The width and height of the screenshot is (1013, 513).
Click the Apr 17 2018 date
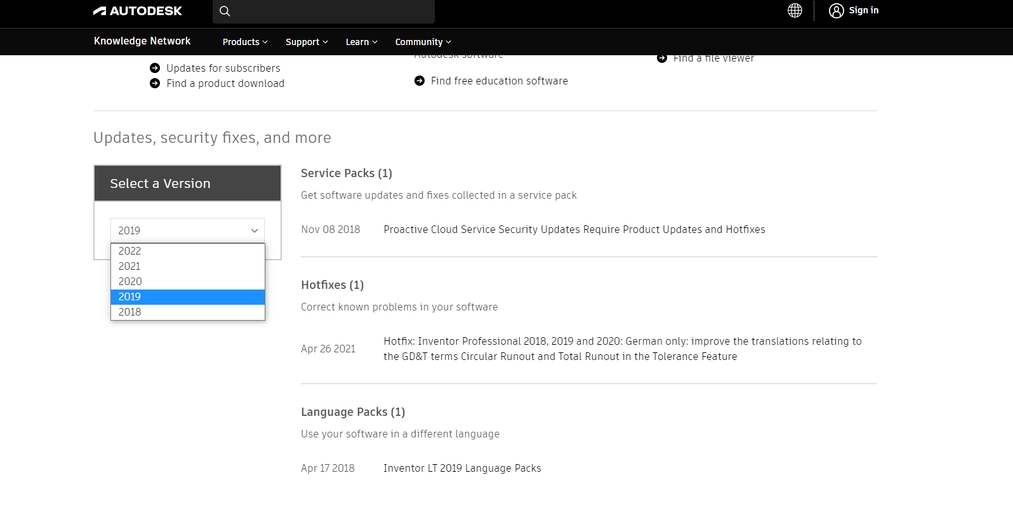point(328,468)
